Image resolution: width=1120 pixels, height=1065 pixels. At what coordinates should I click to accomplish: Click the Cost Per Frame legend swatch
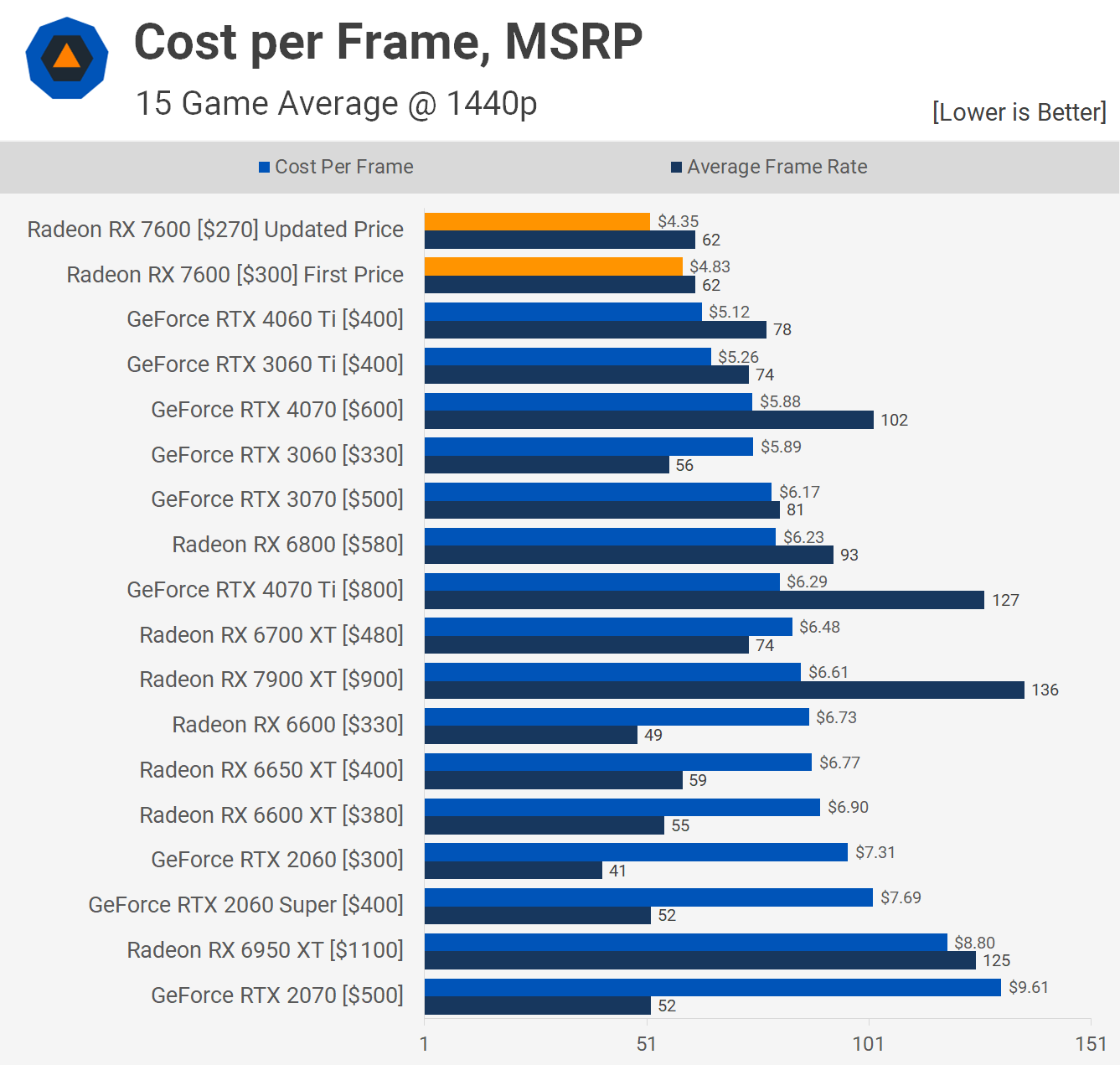tap(264, 168)
